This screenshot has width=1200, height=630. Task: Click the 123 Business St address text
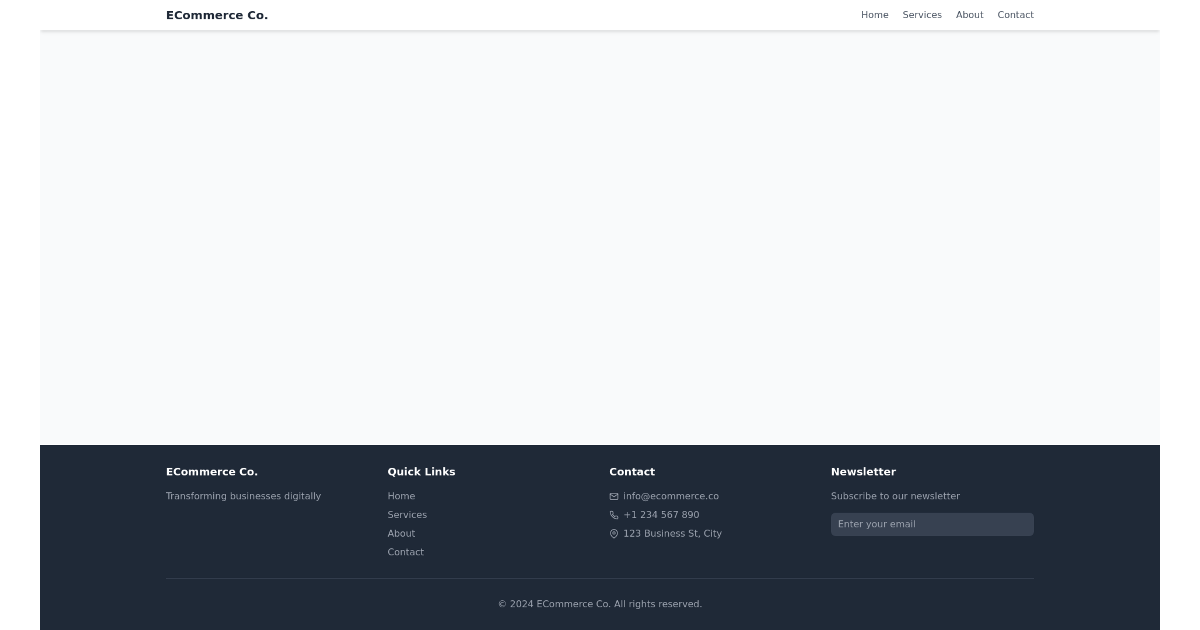click(x=672, y=533)
